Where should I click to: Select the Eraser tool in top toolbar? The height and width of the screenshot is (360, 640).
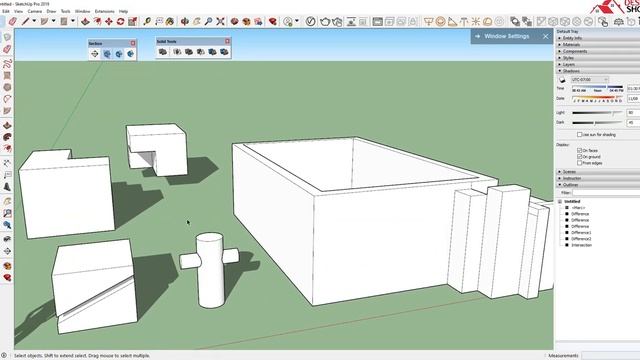(13, 21)
